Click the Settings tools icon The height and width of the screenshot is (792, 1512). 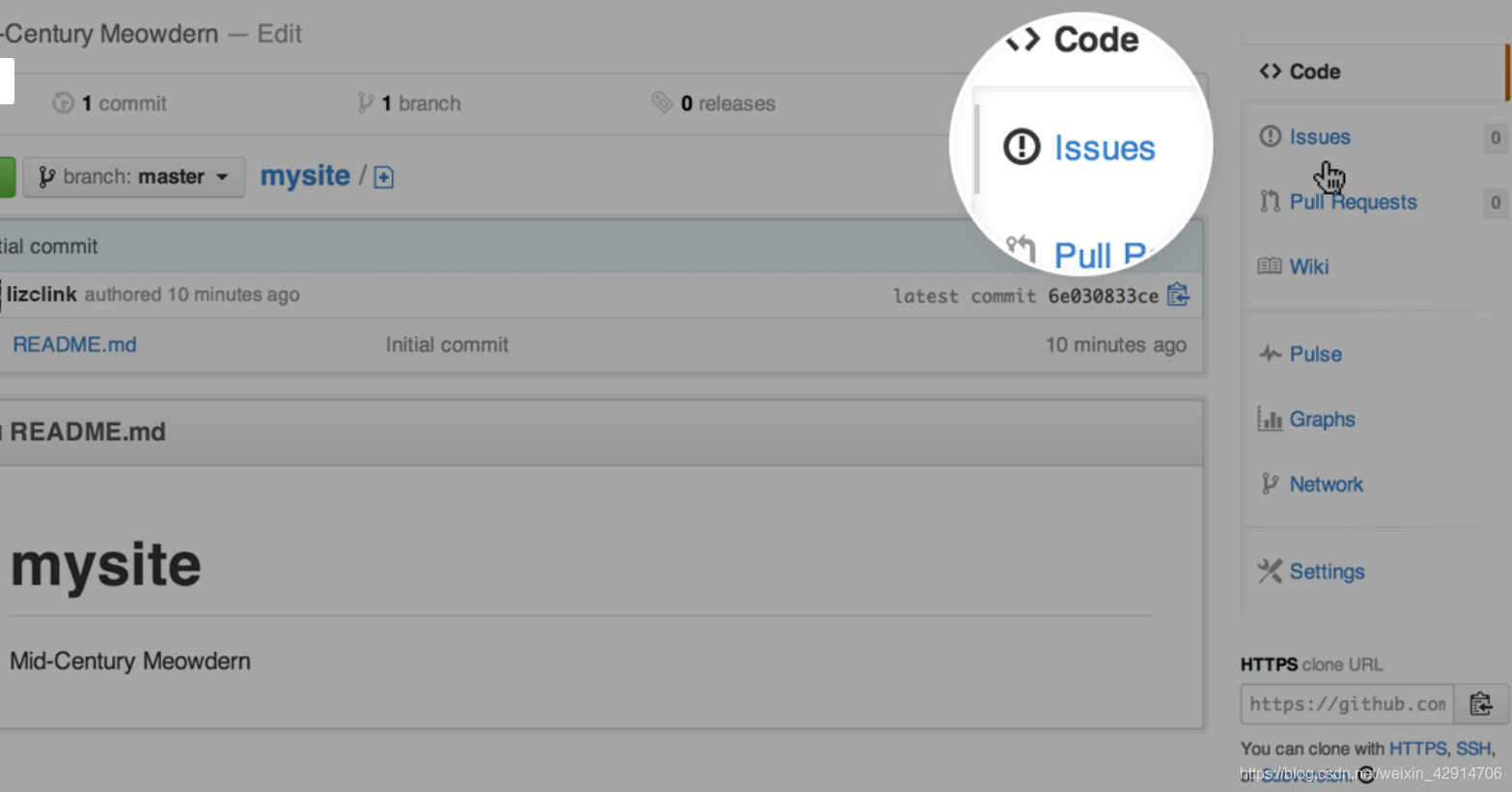click(1270, 571)
